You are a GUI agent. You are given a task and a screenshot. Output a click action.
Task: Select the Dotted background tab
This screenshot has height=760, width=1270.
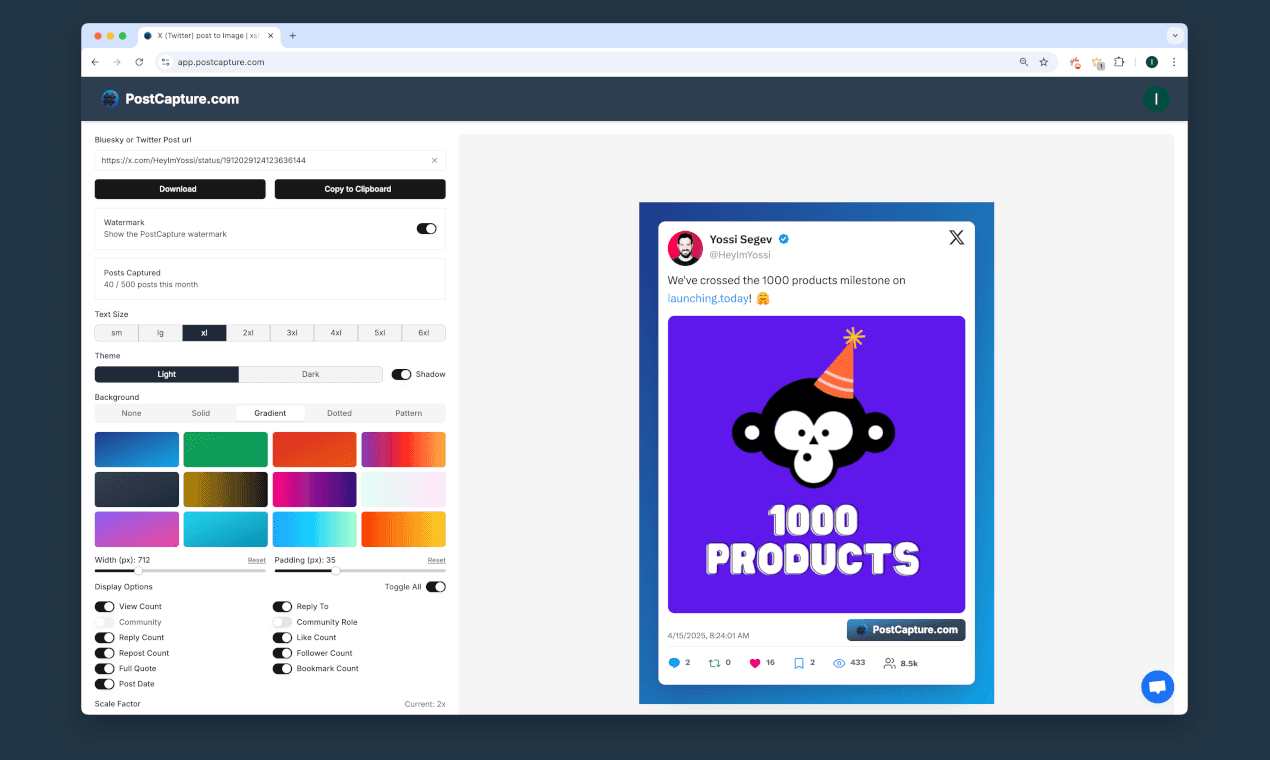(x=339, y=413)
